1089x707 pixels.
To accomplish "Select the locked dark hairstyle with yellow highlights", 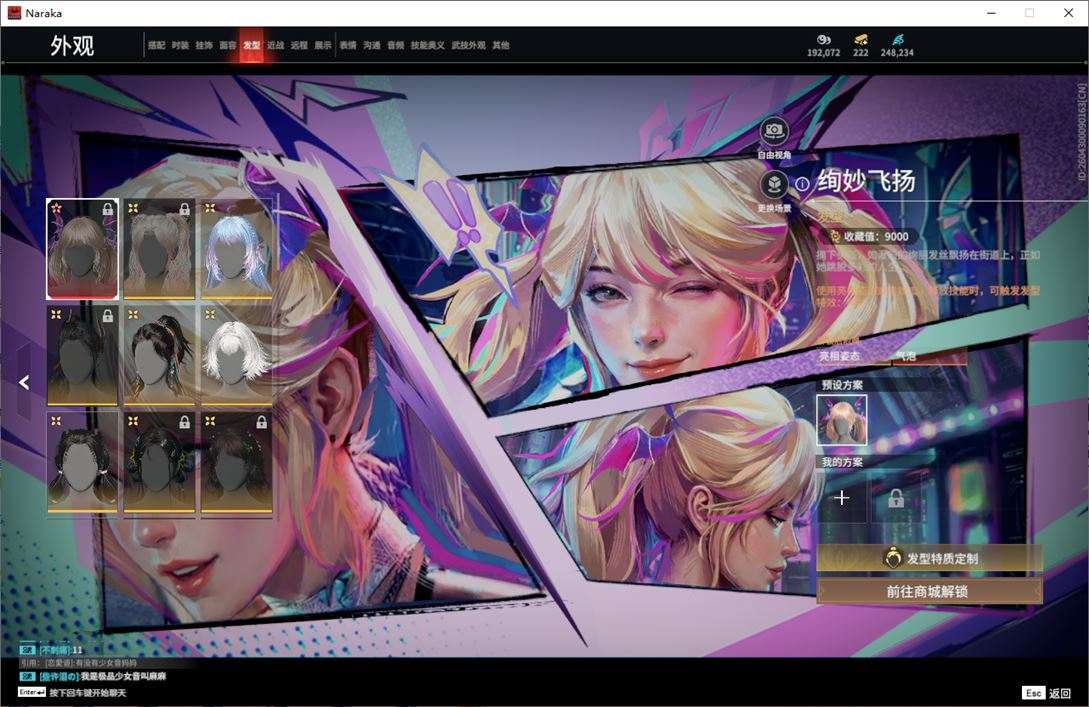I will (x=159, y=462).
